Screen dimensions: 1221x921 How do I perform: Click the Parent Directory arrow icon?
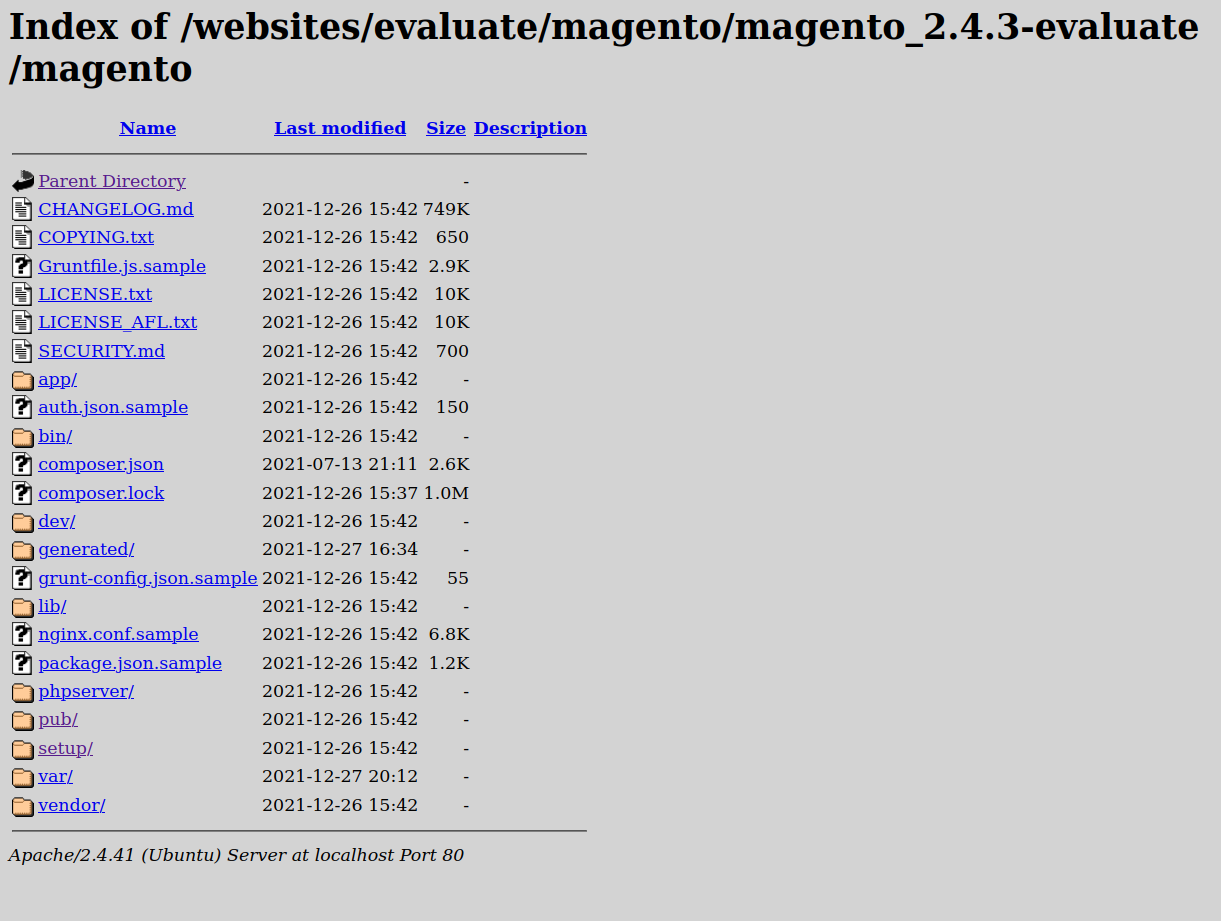pos(22,180)
